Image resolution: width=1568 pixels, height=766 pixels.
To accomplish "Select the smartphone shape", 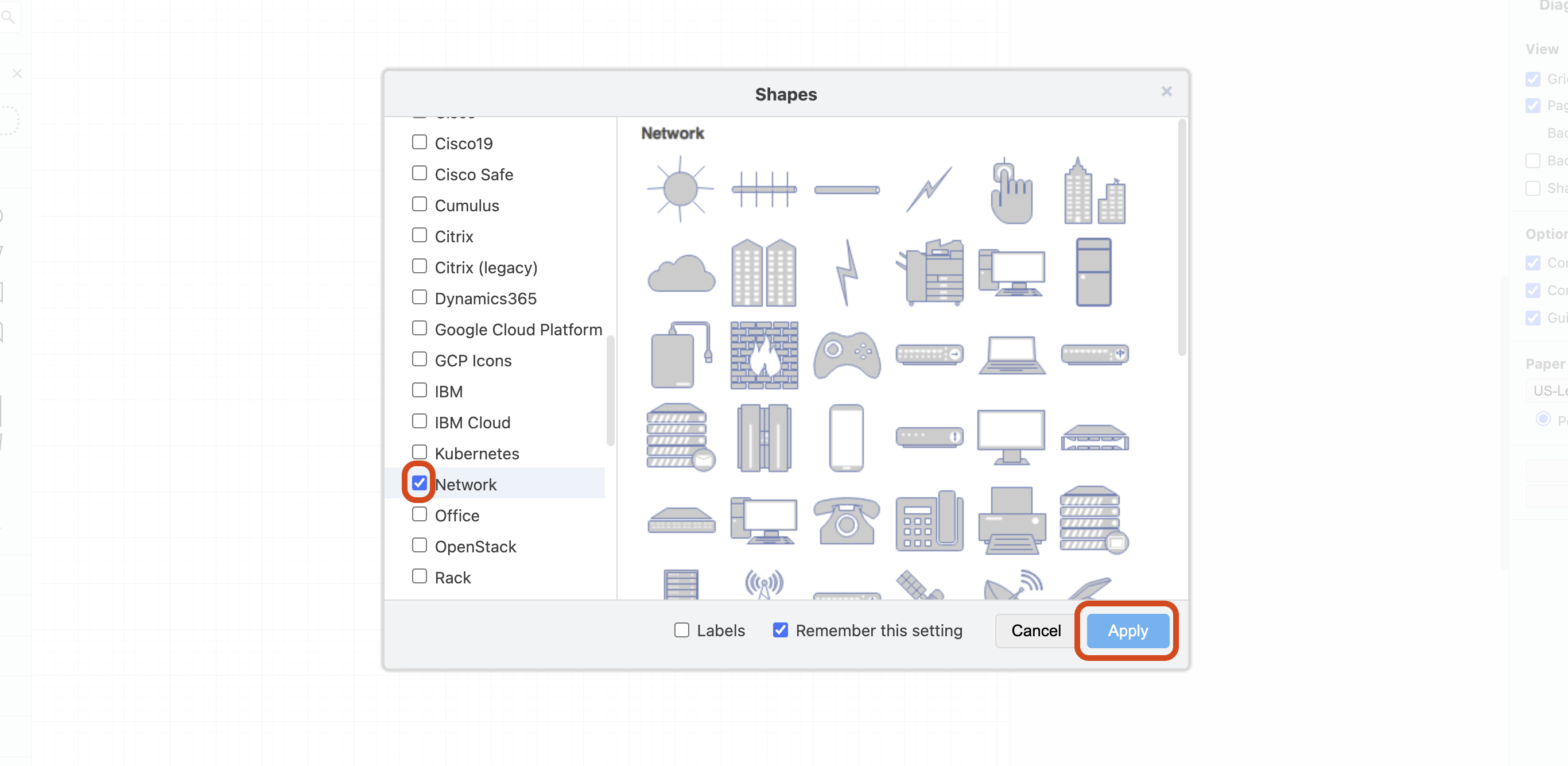I will (x=847, y=437).
